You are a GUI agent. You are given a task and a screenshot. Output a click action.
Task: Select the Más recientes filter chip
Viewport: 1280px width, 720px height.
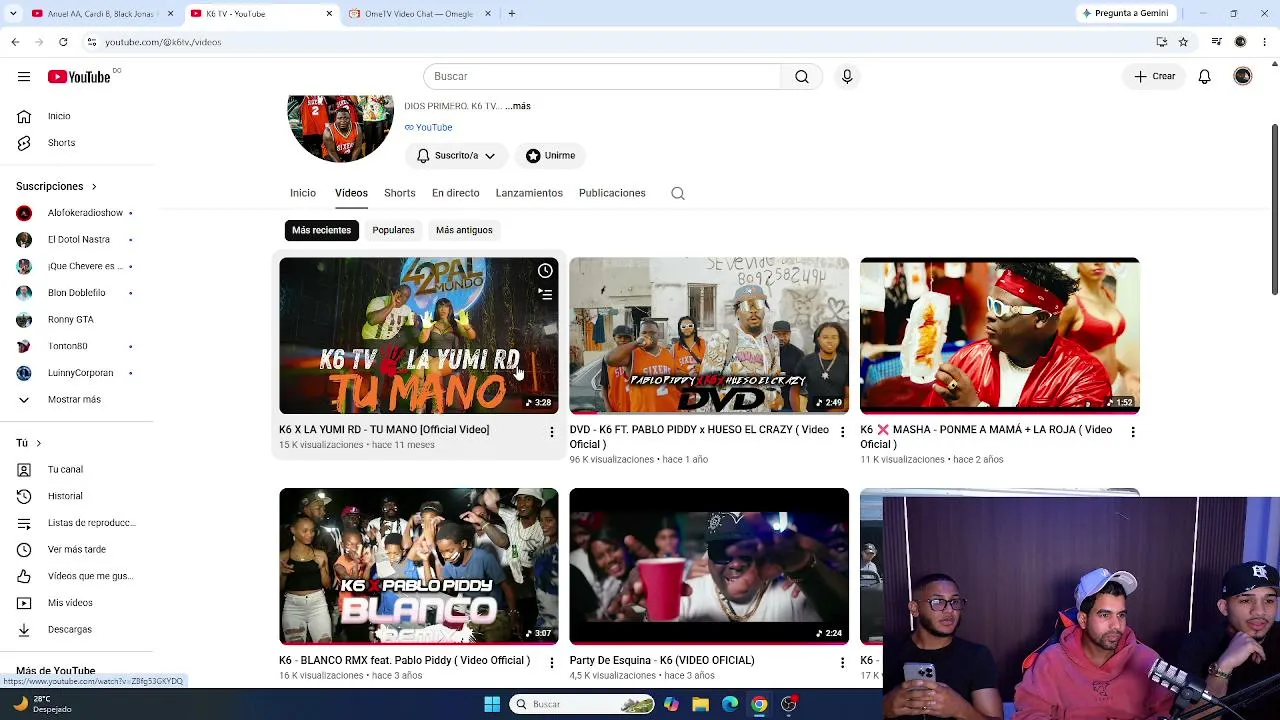[321, 230]
